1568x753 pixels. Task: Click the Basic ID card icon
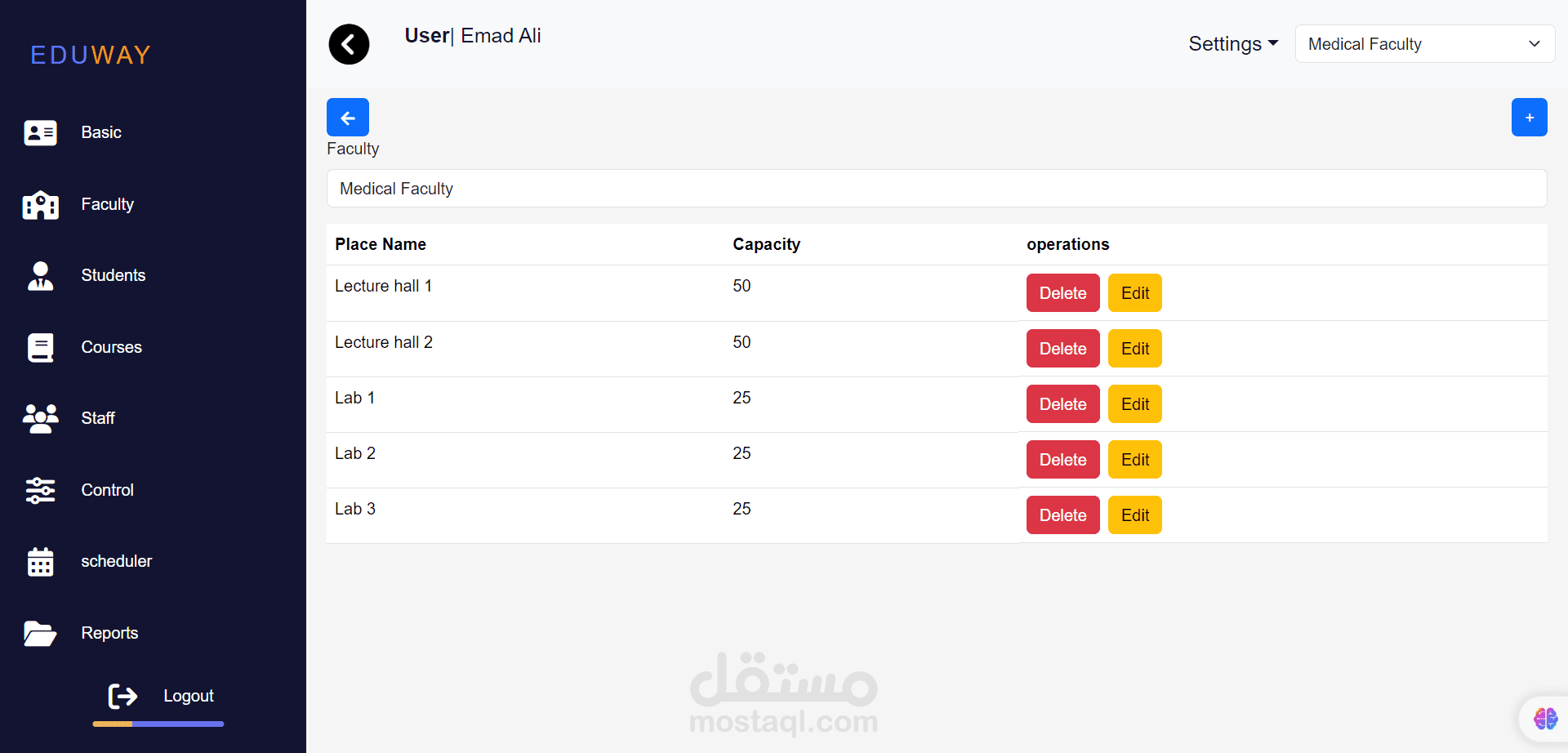(x=40, y=132)
